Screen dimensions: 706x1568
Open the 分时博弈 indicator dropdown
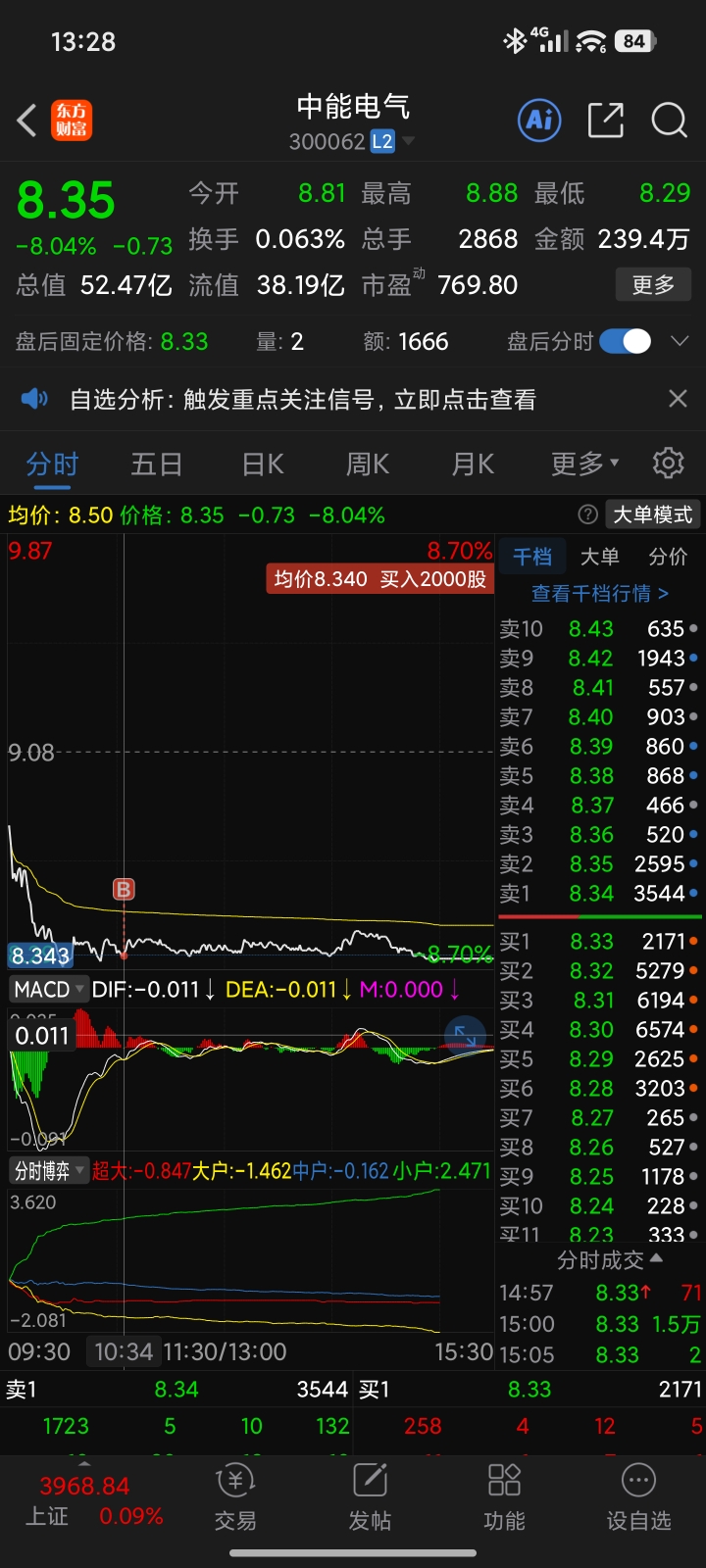[x=49, y=1170]
